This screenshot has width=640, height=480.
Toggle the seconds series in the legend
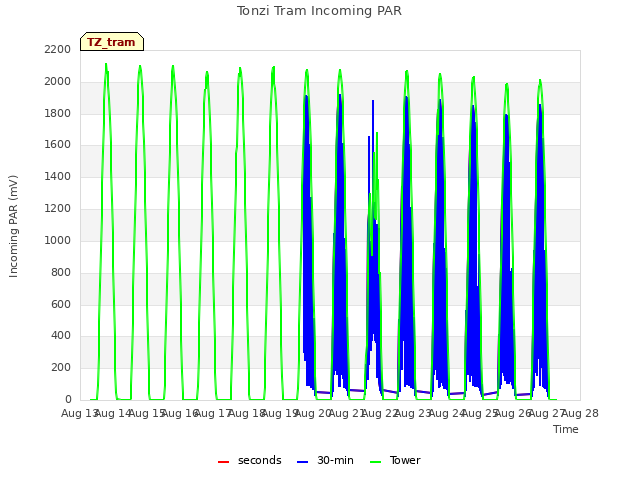tap(250, 460)
